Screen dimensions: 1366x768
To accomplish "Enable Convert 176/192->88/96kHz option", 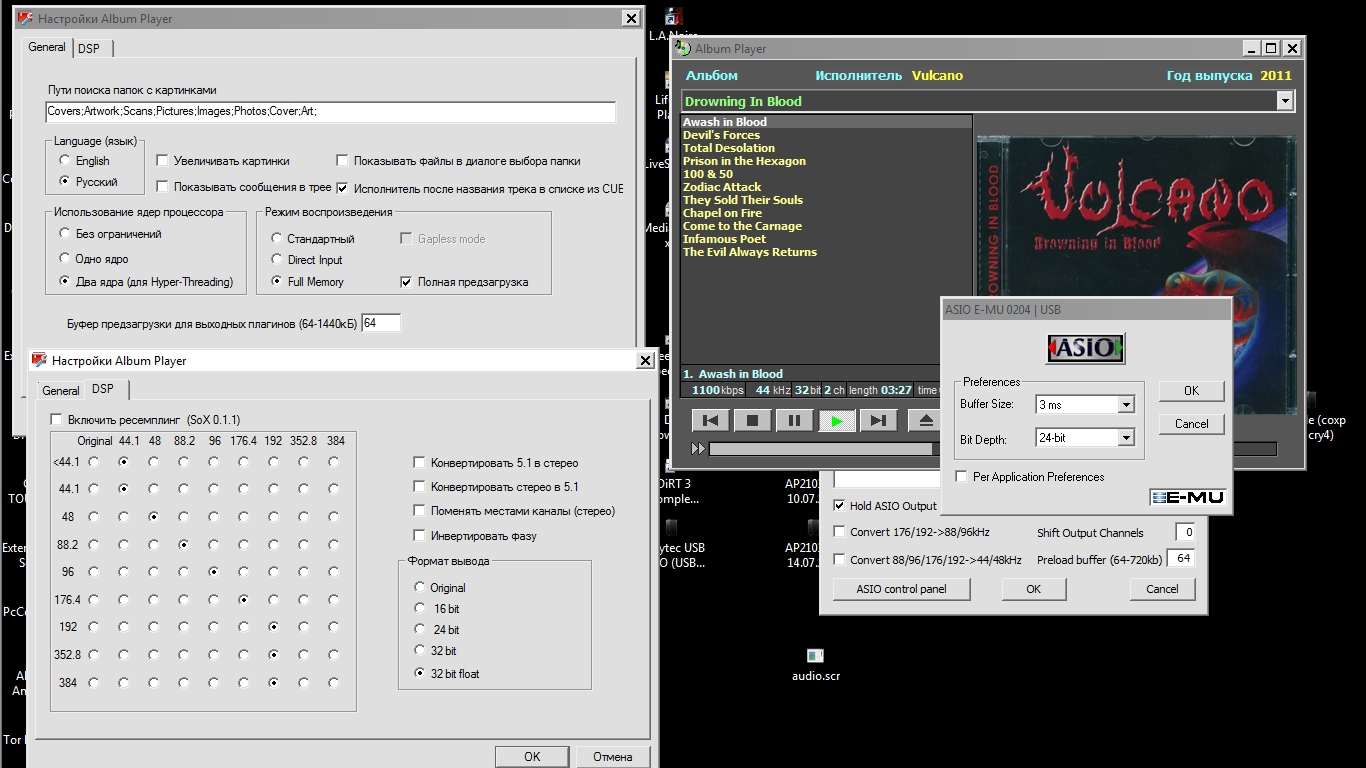I will (x=839, y=532).
